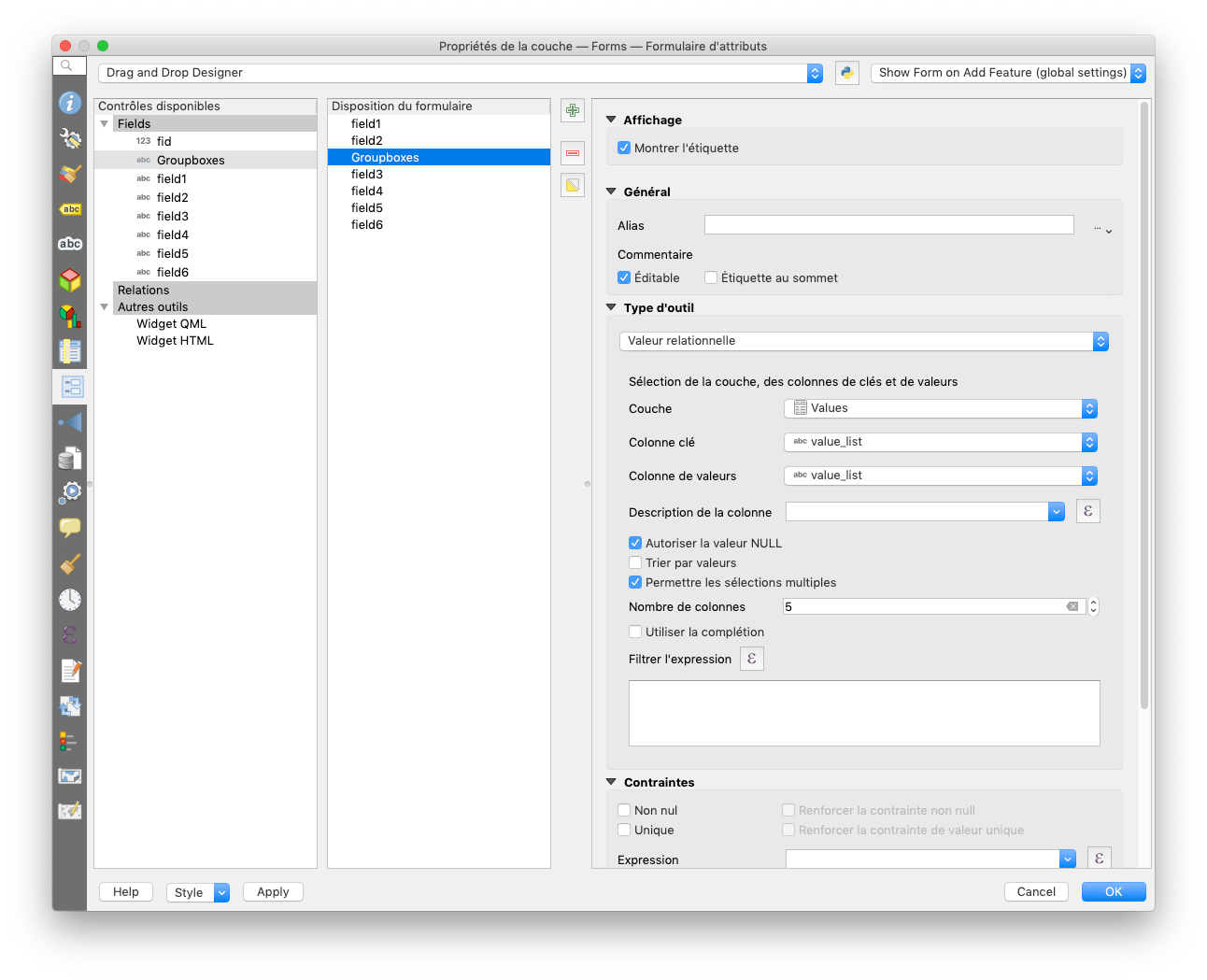Viewport: 1207px width, 980px height.
Task: Click the Apply button
Action: (x=272, y=891)
